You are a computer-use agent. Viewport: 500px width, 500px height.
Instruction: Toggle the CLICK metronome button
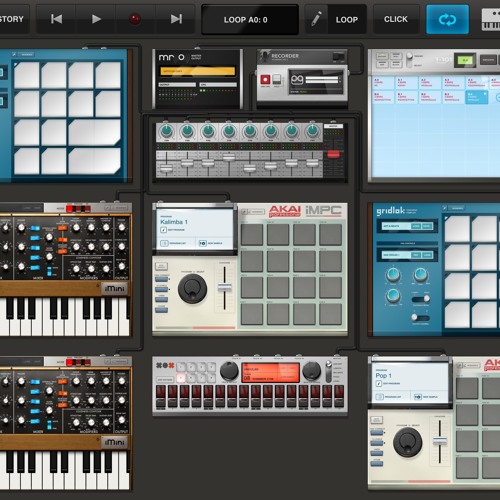[x=396, y=19]
